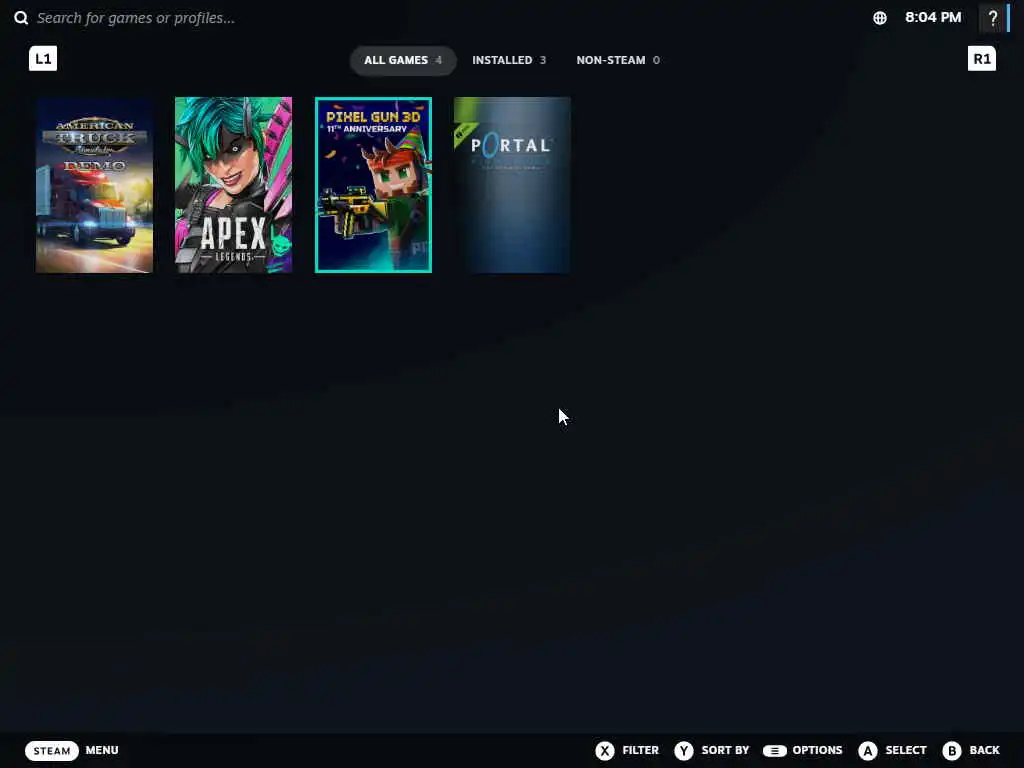Screen dimensions: 1024x768
Task: Click the BACK label
Action: click(984, 750)
